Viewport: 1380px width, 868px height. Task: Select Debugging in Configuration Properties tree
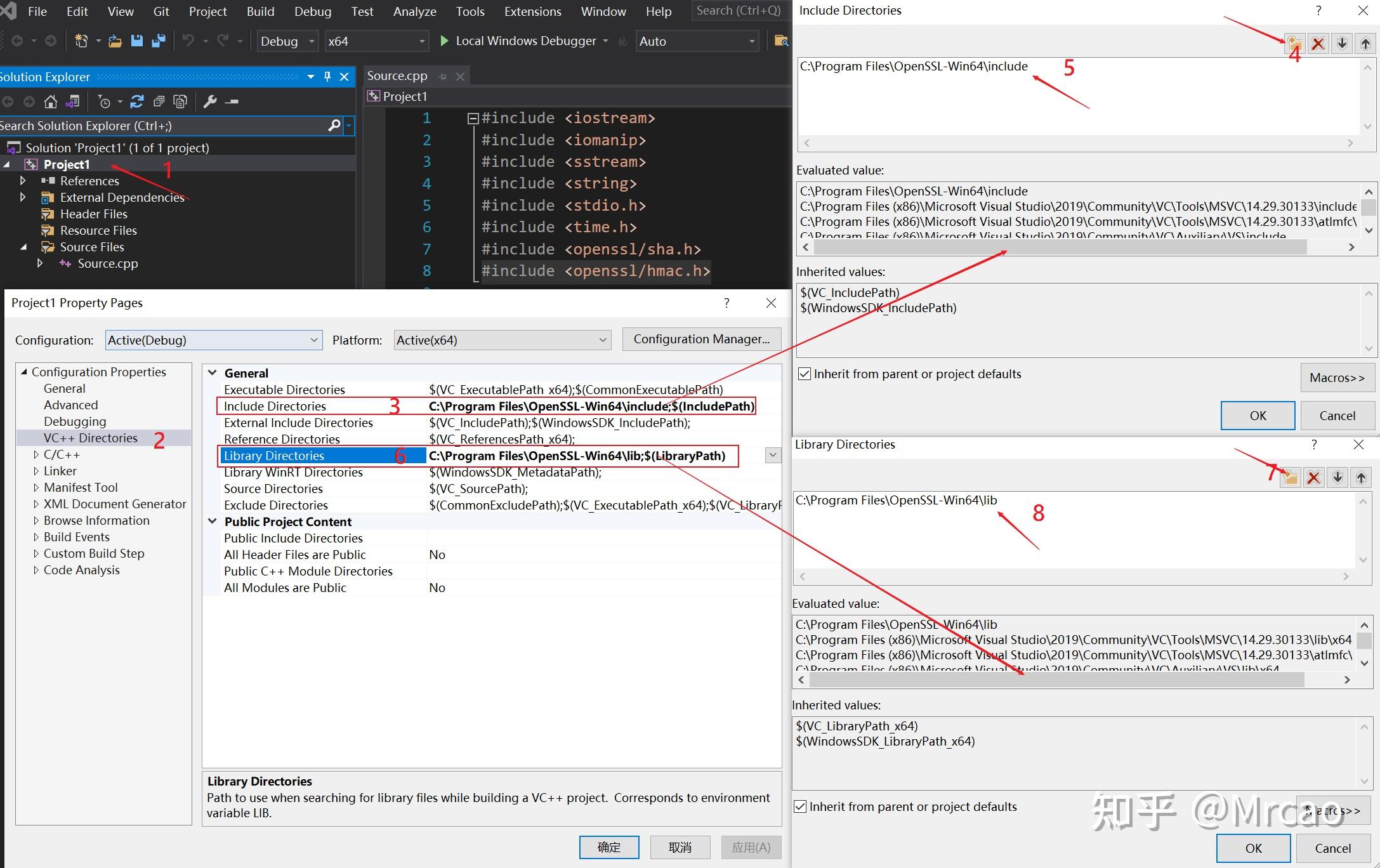pos(75,421)
